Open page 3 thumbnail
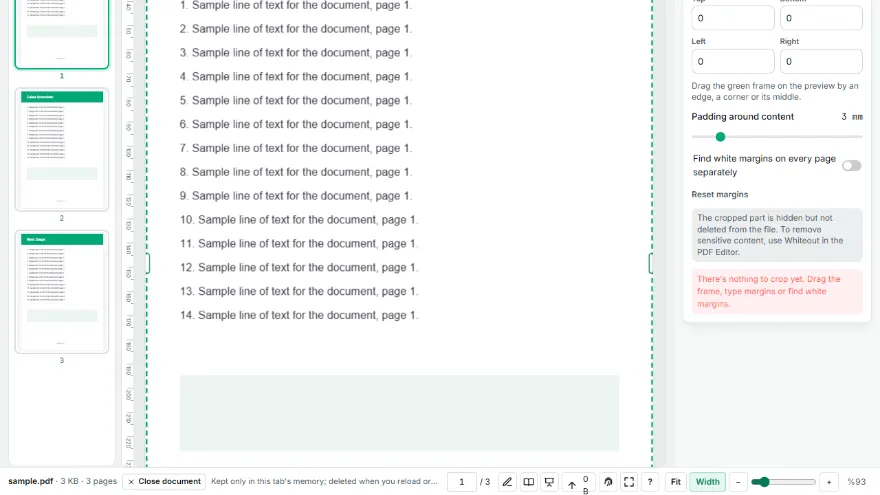 pyautogui.click(x=62, y=292)
